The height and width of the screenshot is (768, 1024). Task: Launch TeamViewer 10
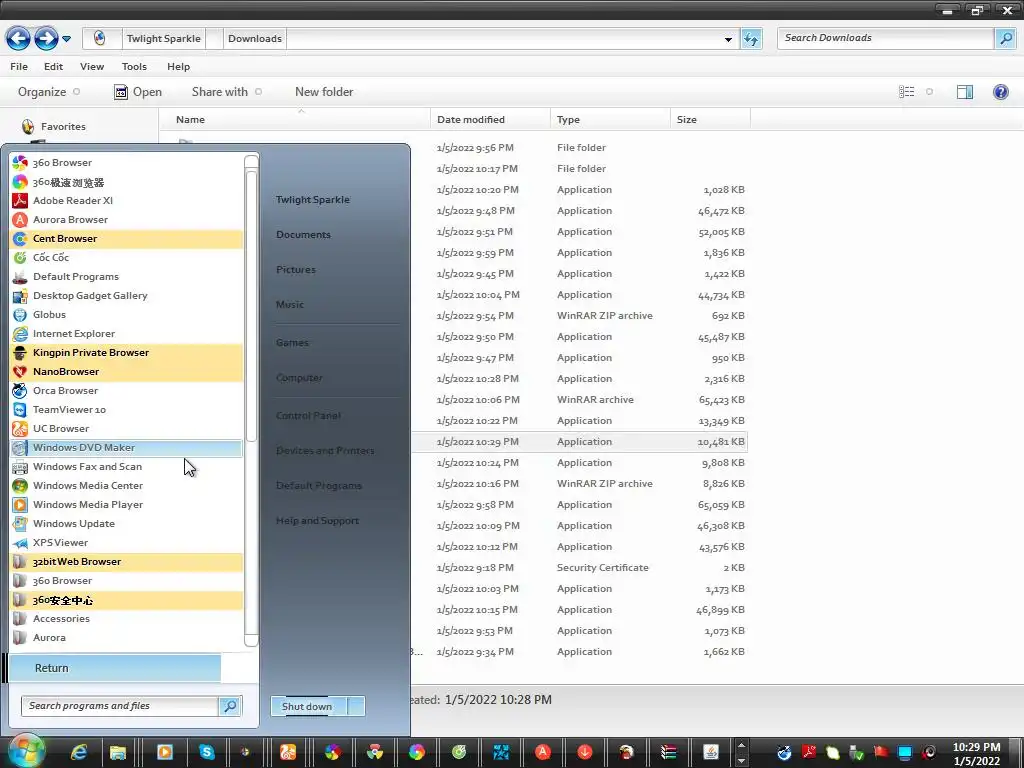(x=127, y=409)
